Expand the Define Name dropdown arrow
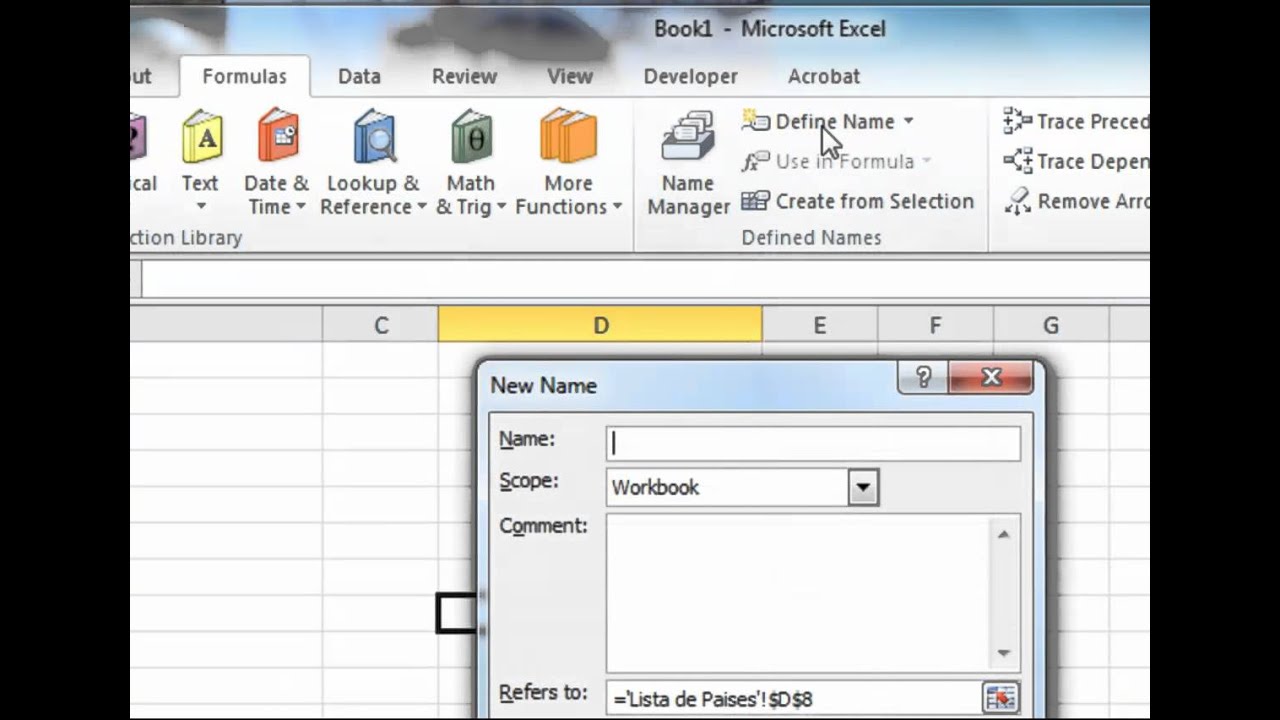 pyautogui.click(x=908, y=121)
